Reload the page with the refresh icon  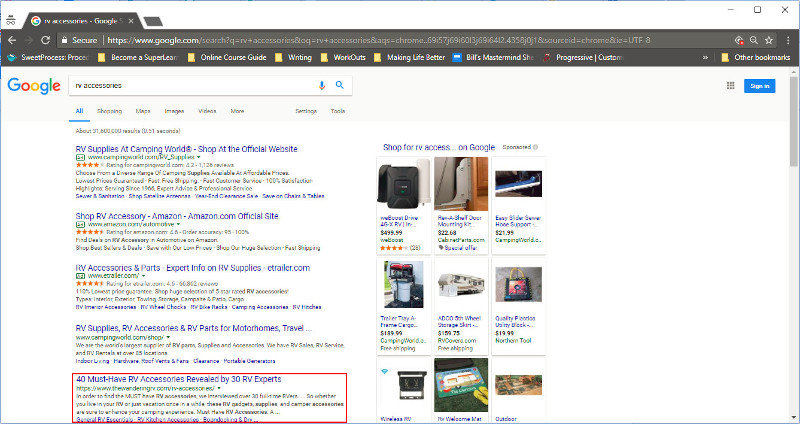pos(45,40)
